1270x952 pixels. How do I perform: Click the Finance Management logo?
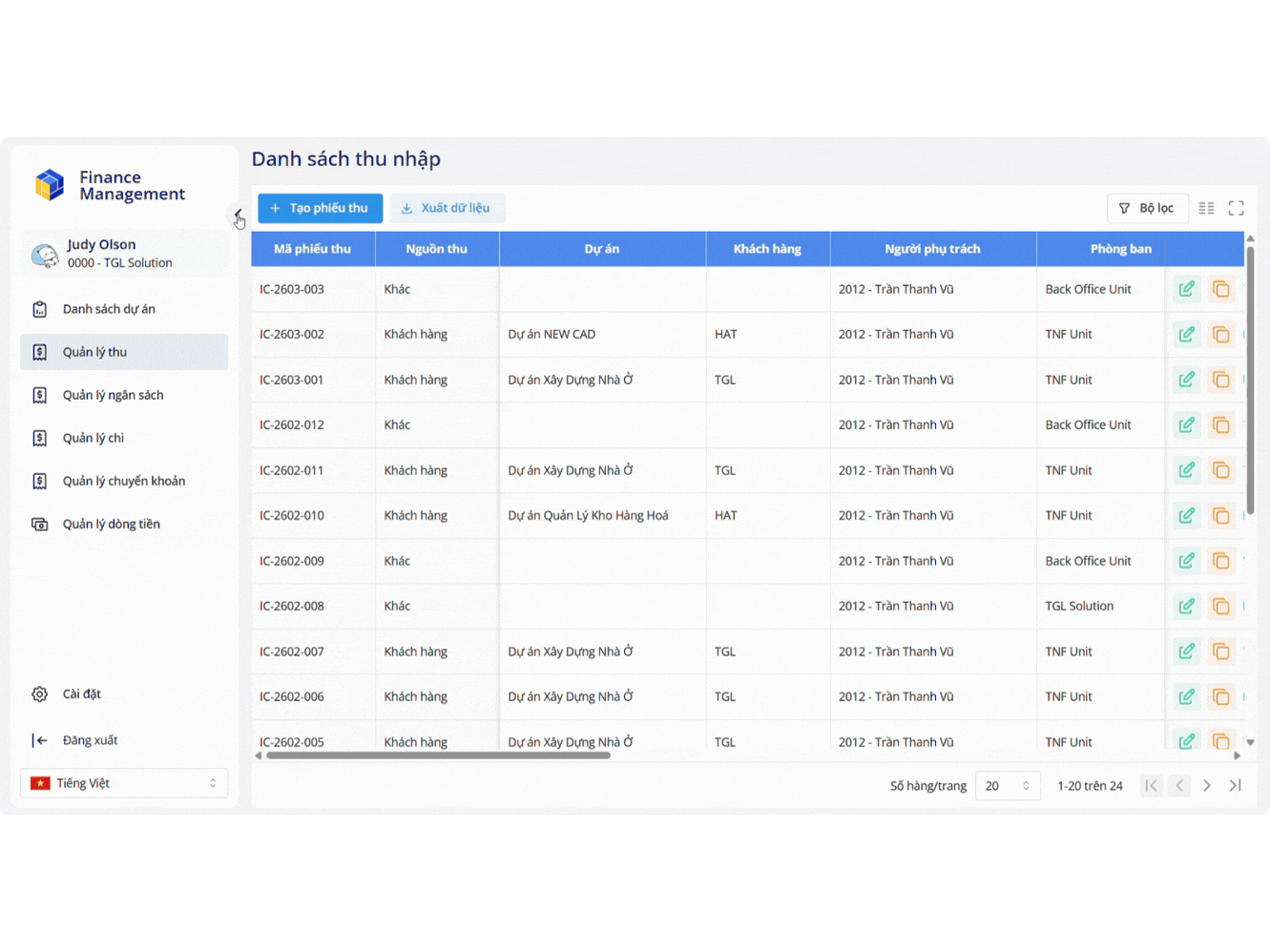pos(50,185)
